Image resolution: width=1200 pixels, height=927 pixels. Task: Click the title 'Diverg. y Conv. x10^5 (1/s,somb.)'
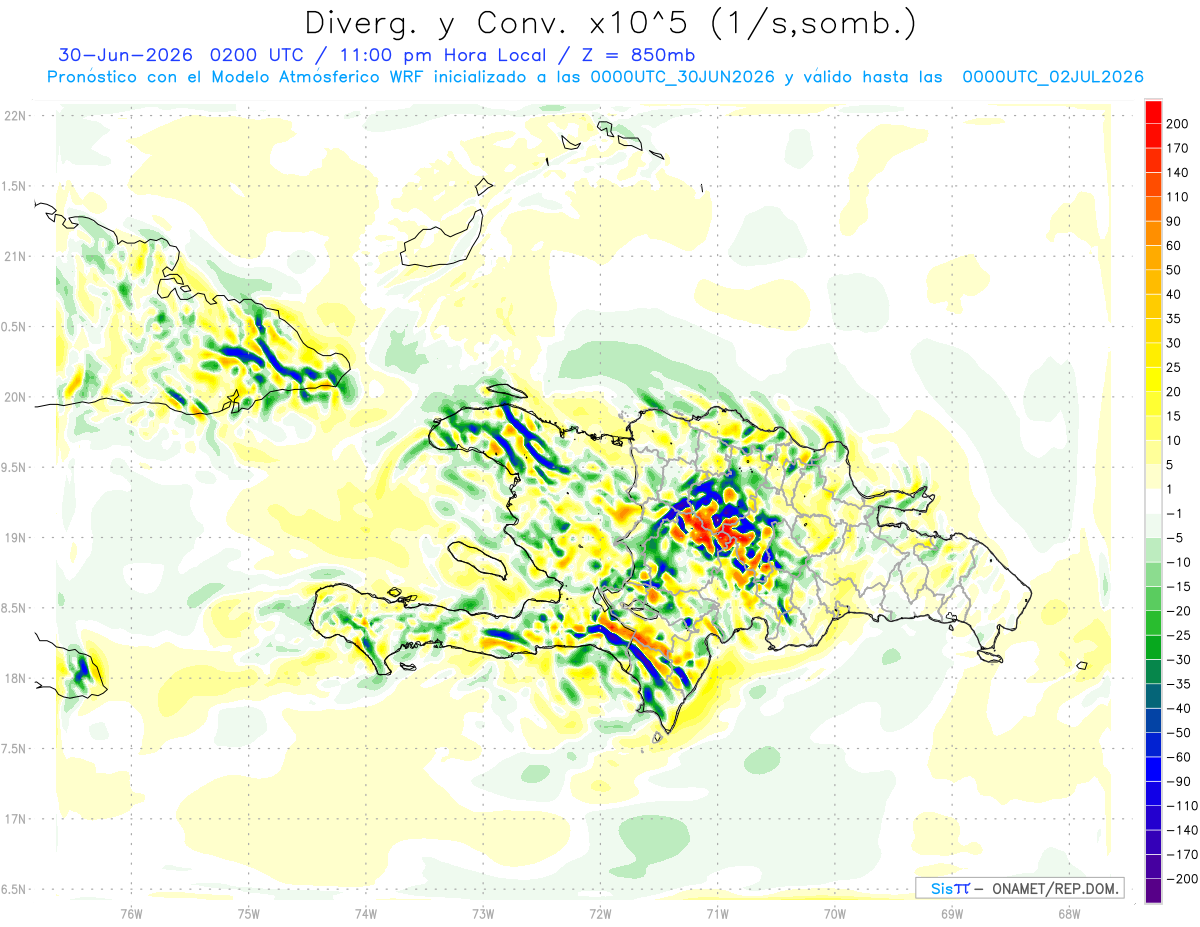point(610,23)
